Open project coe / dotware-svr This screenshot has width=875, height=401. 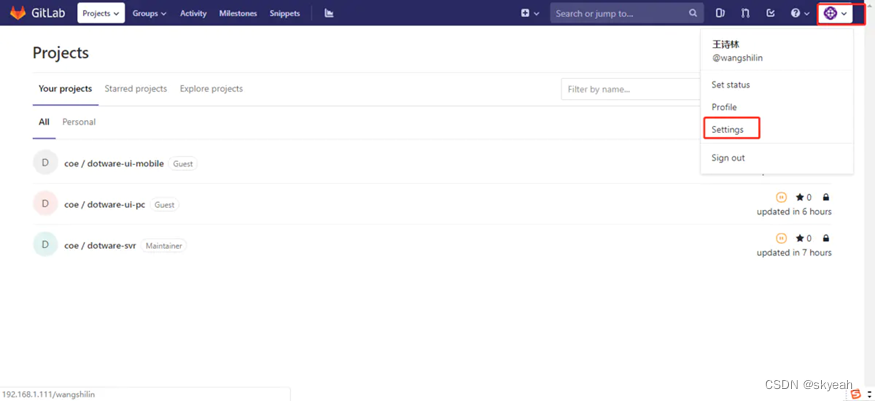pos(100,245)
